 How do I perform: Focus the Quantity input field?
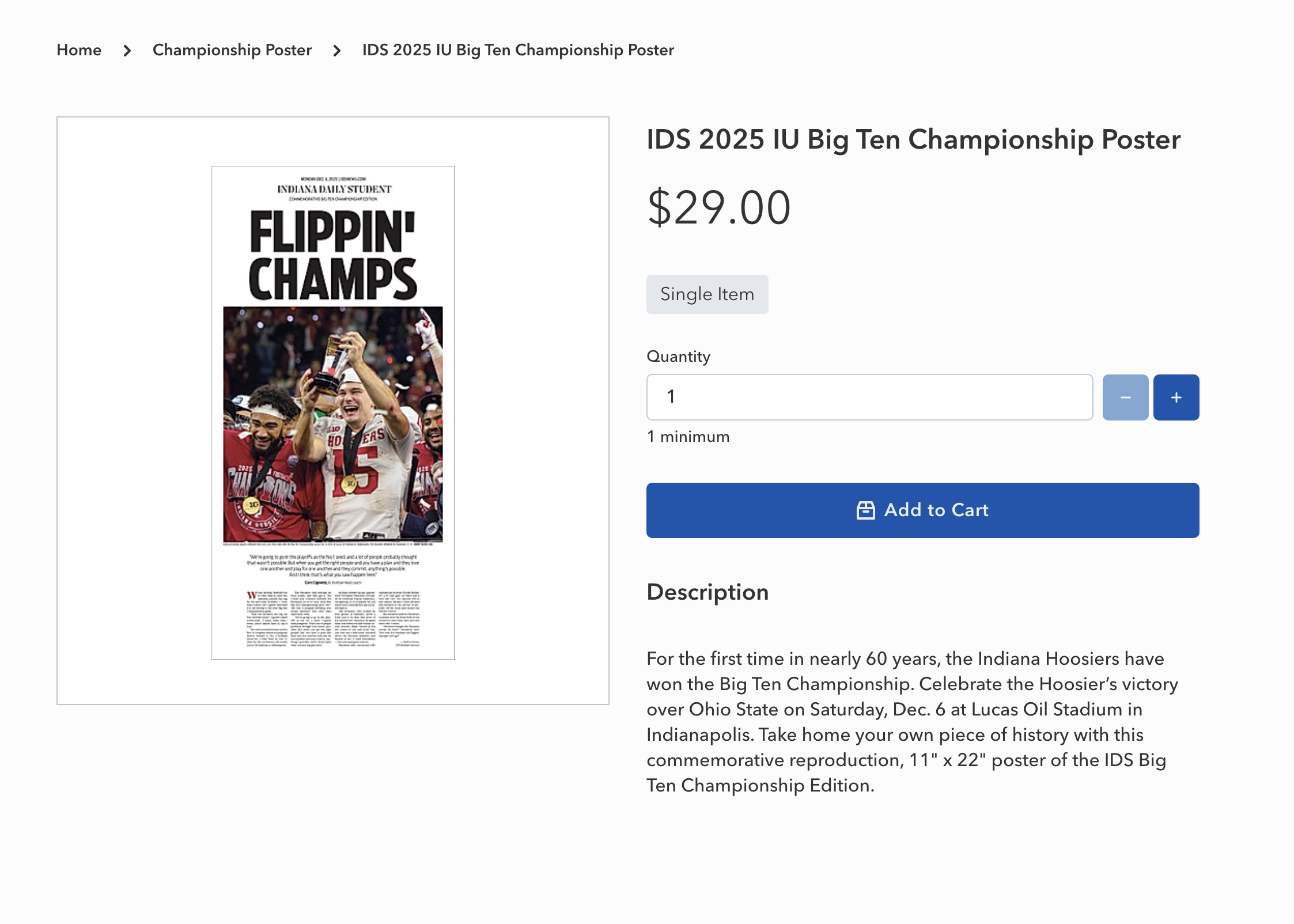(x=869, y=397)
